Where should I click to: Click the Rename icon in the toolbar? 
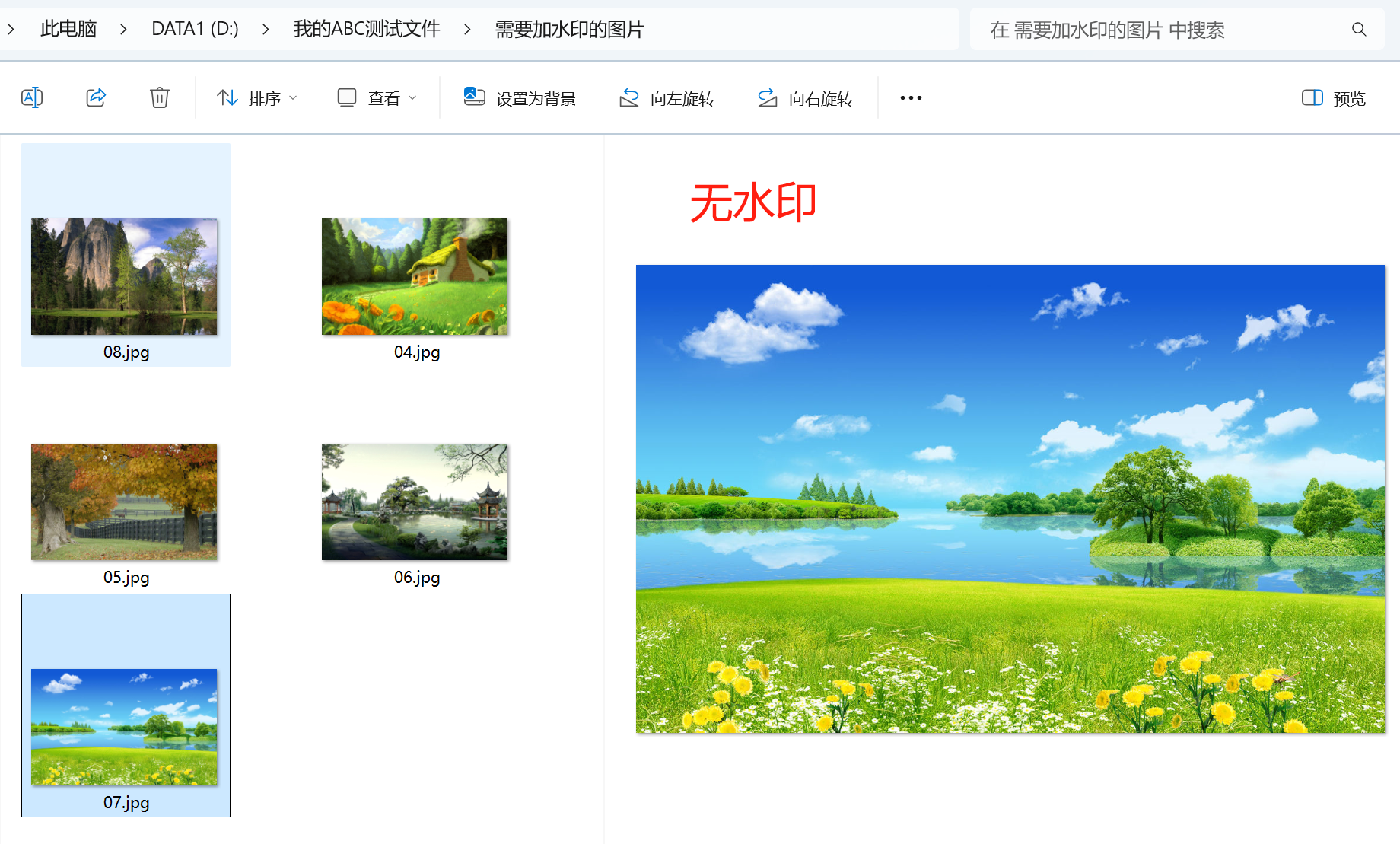pyautogui.click(x=32, y=97)
